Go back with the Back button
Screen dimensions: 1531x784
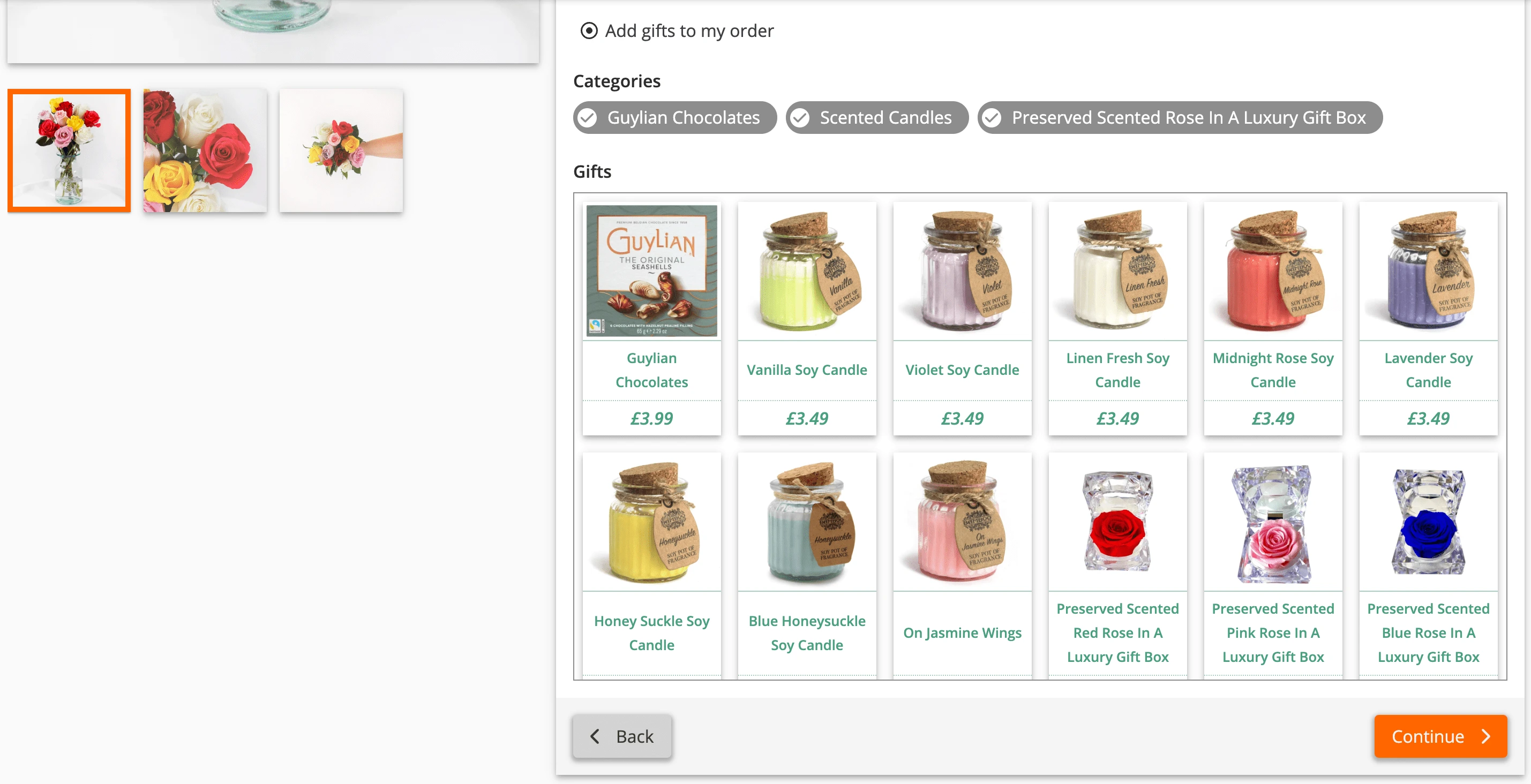[x=622, y=736]
